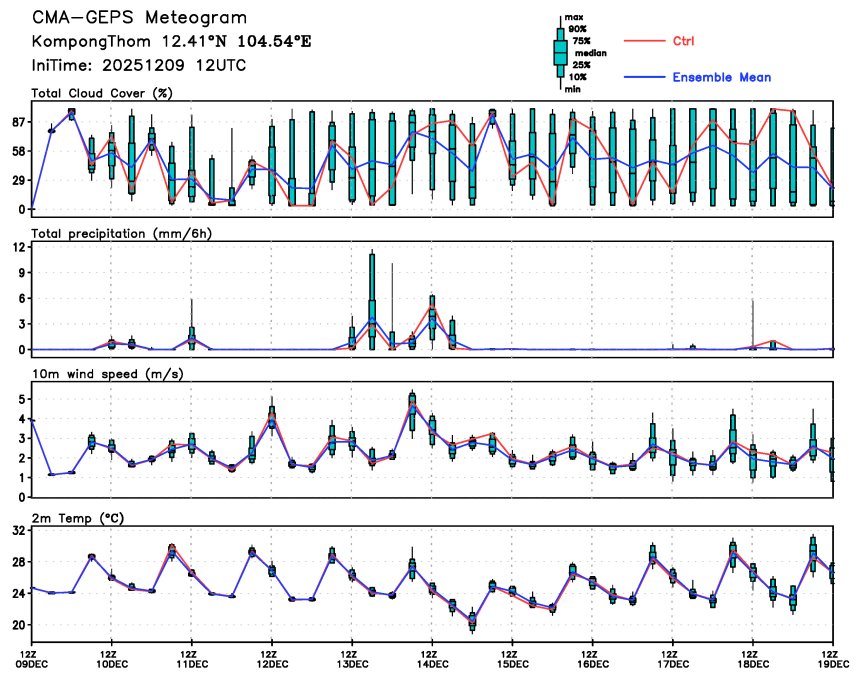Click the tallest precipitation box reaching near 12 mm
Image resolution: width=860 pixels, height=680 pixels.
372,301
